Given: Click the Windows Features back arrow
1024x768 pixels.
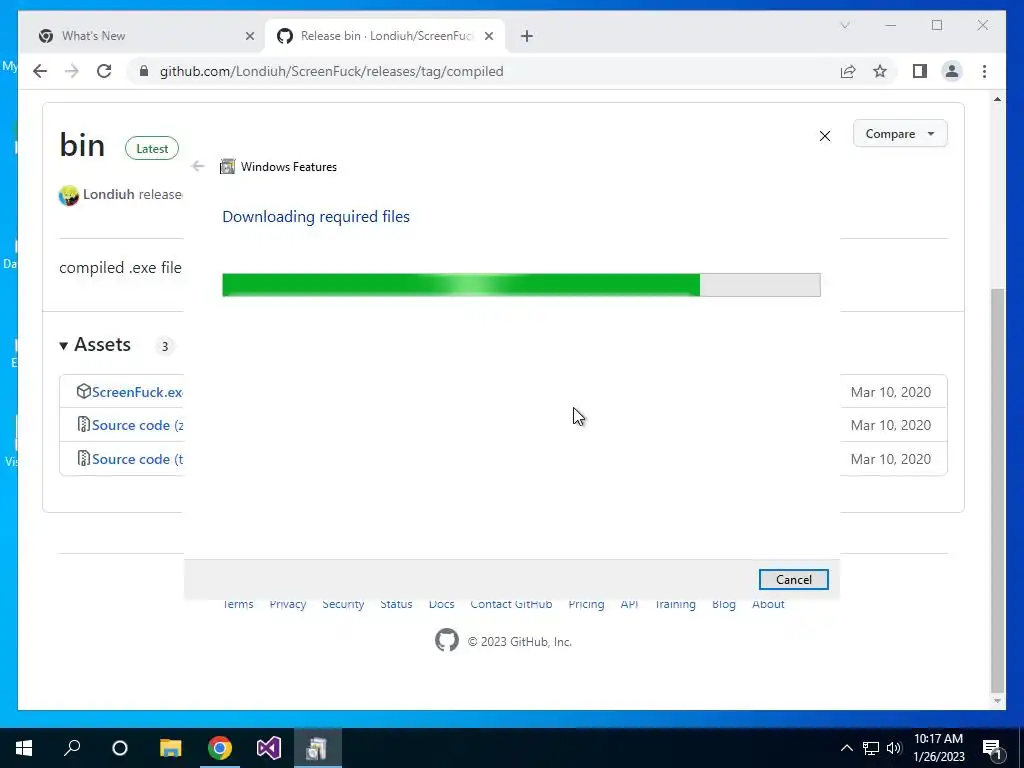Looking at the screenshot, I should coord(198,167).
